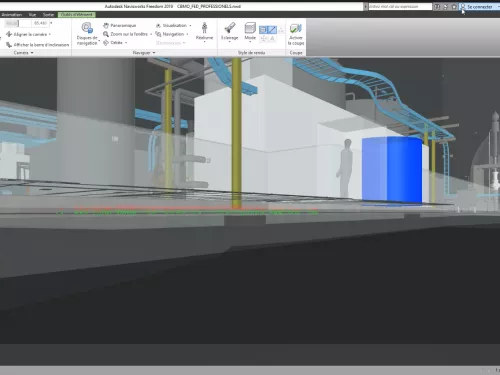Viewport: 500px width, 375px height.
Task: Expand Zoom sur la fenêtre dropdown
Action: [151, 34]
